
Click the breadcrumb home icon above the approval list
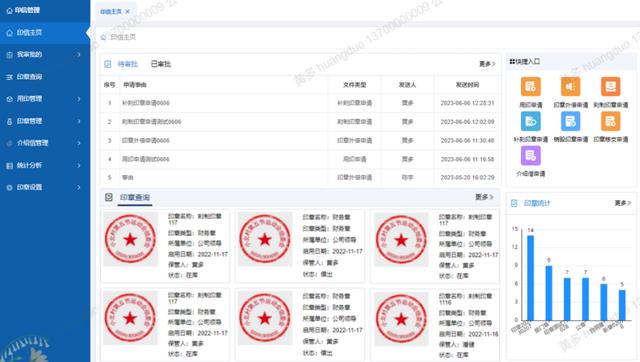[x=103, y=37]
